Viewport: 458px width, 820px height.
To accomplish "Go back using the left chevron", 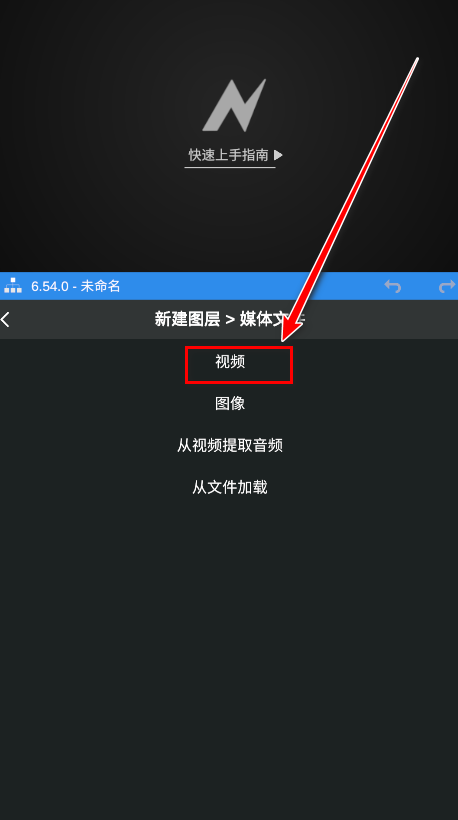I will click(x=5, y=319).
